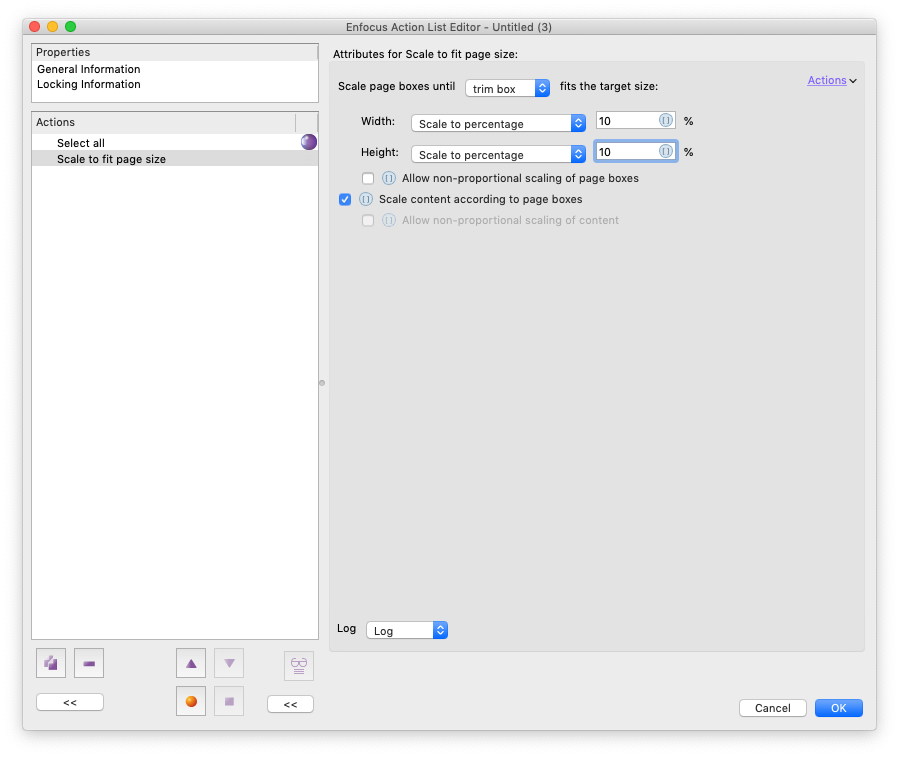Select General Information in Properties
Viewport: 899px width, 757px height.
[89, 69]
